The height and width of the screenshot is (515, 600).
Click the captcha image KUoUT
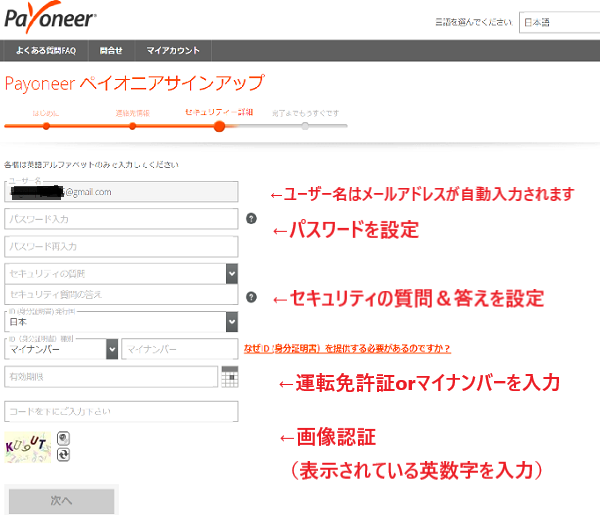[x=28, y=447]
